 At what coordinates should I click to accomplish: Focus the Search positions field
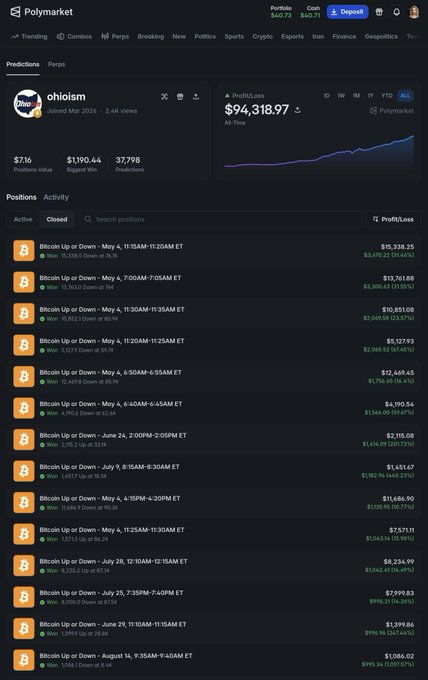point(220,219)
